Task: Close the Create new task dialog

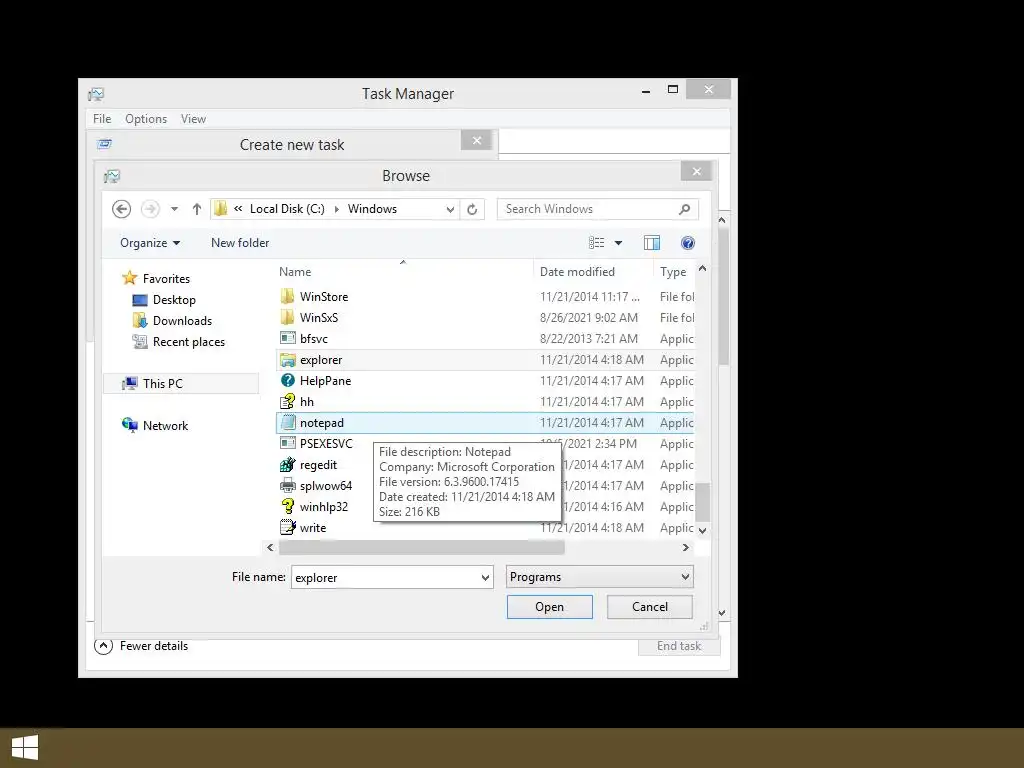Action: click(477, 140)
